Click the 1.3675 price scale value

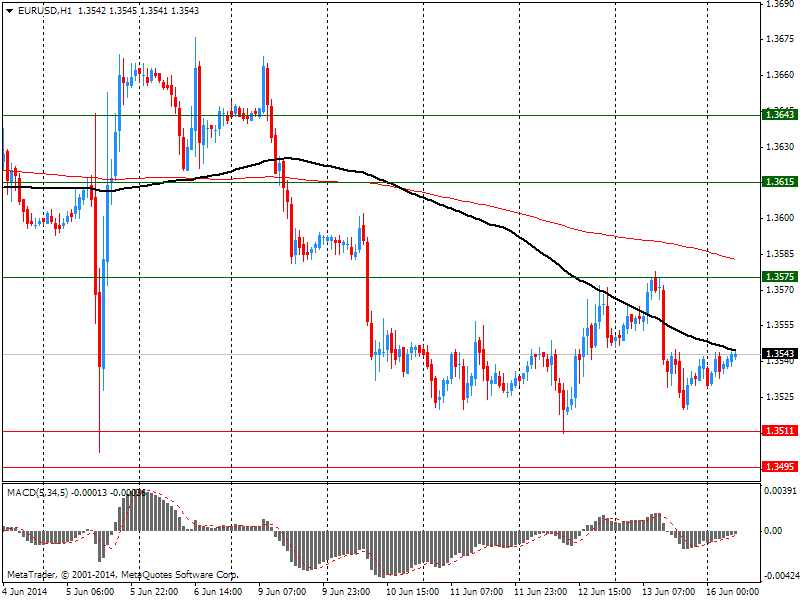click(780, 39)
